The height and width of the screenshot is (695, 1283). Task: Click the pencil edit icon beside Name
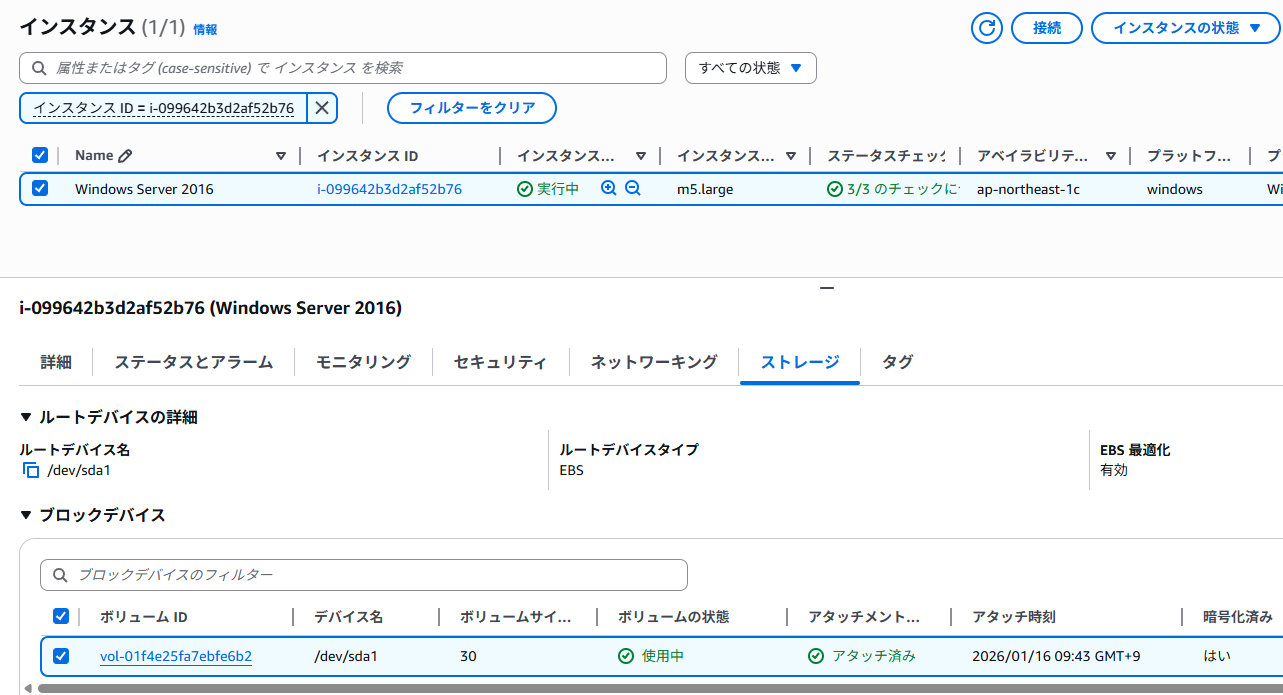pyautogui.click(x=125, y=156)
